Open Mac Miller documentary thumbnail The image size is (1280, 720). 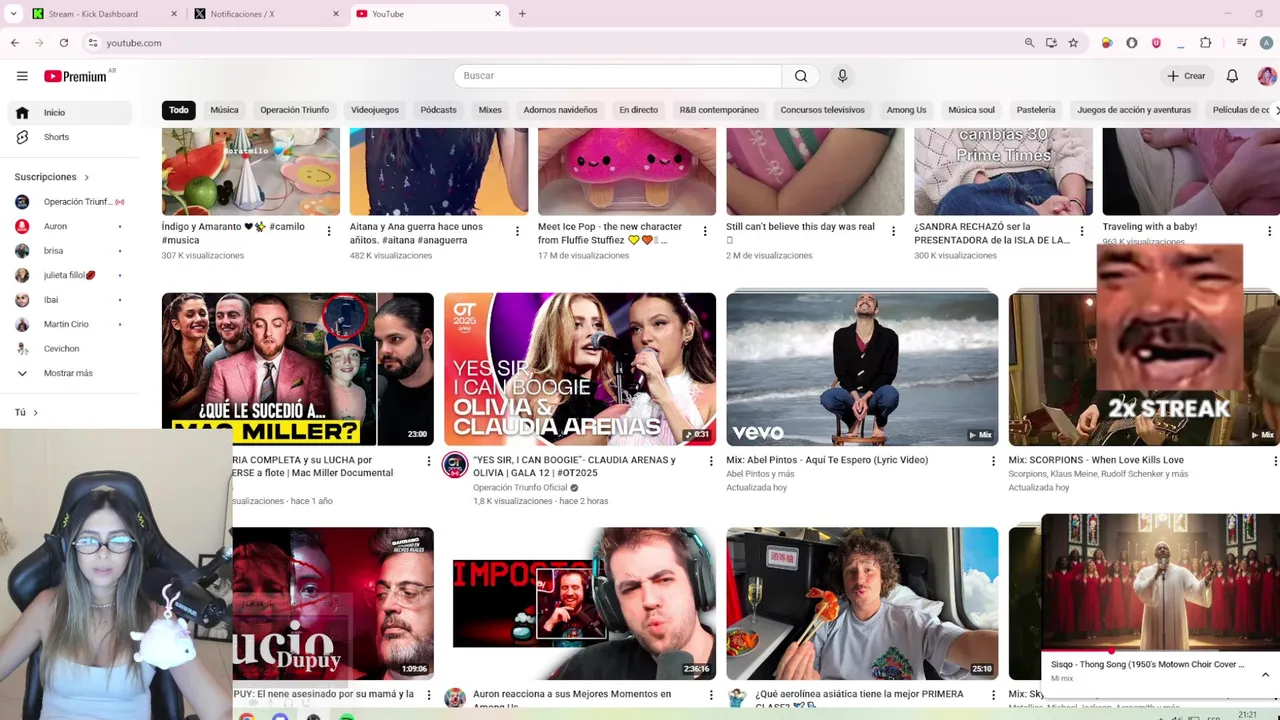point(298,369)
